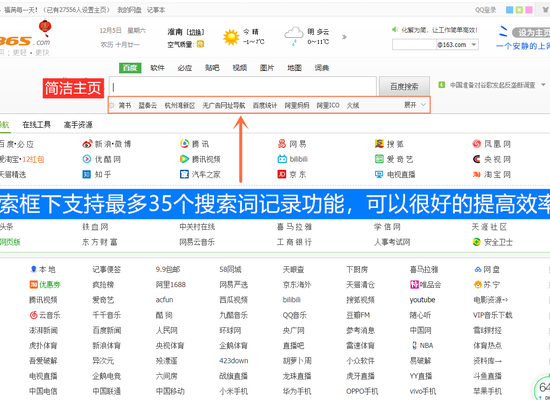Screen dimensions: 550x400
Task: Open the 423down link
Action: click(234, 360)
